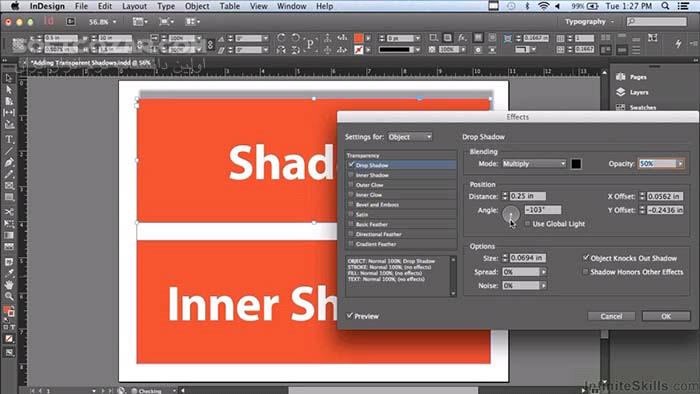The image size is (700, 394).
Task: Select the Page tool
Action: tap(8, 101)
